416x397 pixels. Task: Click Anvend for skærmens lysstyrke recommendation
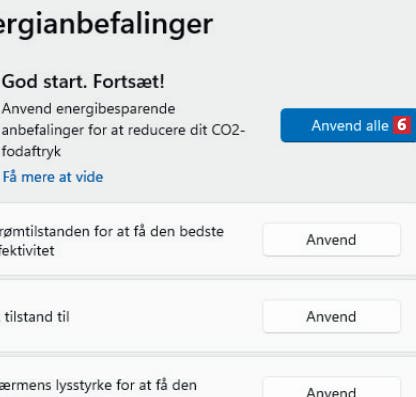point(332,390)
